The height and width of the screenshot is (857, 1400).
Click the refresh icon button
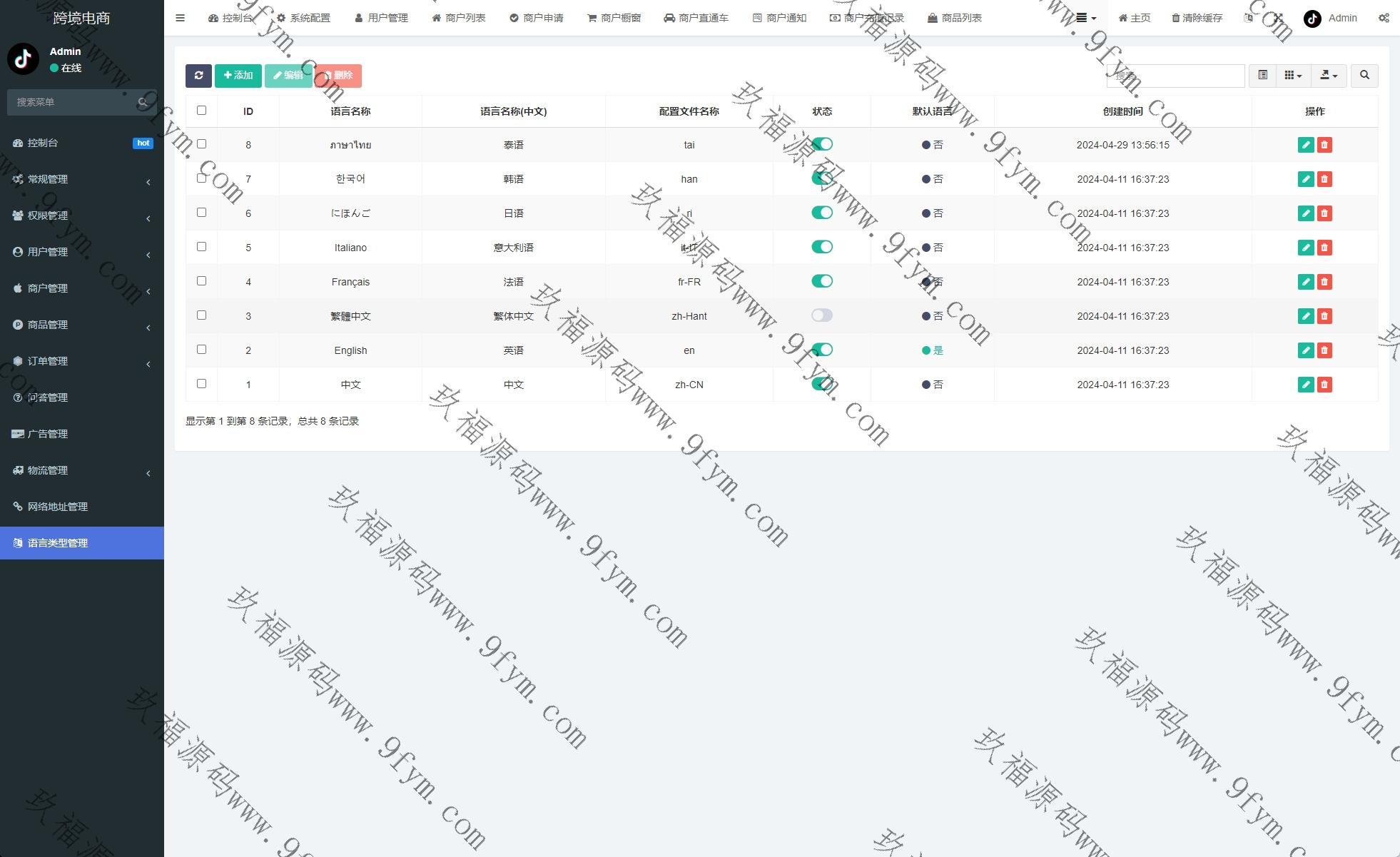click(198, 76)
